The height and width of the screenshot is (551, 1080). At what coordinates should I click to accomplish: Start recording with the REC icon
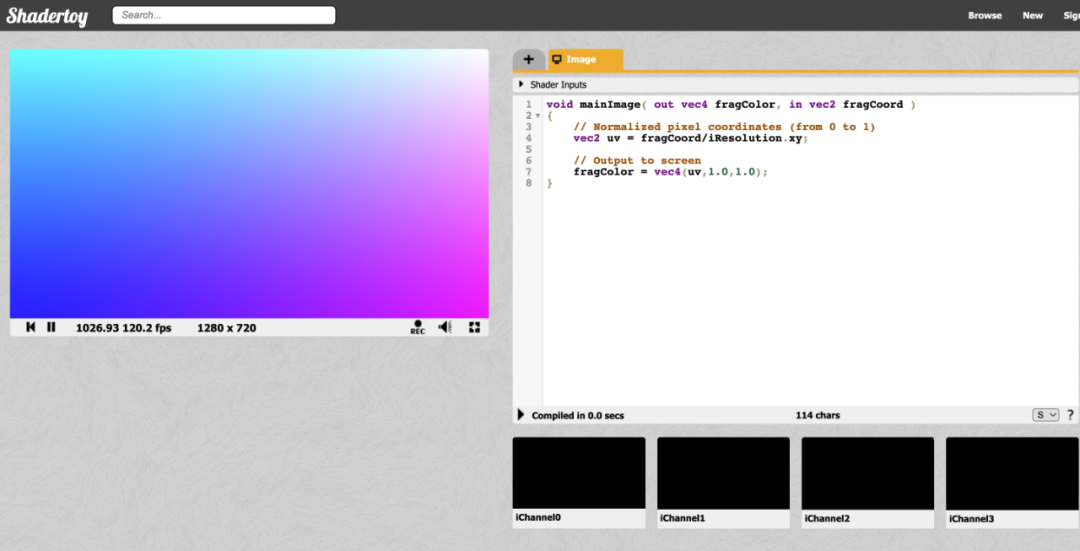pos(417,327)
